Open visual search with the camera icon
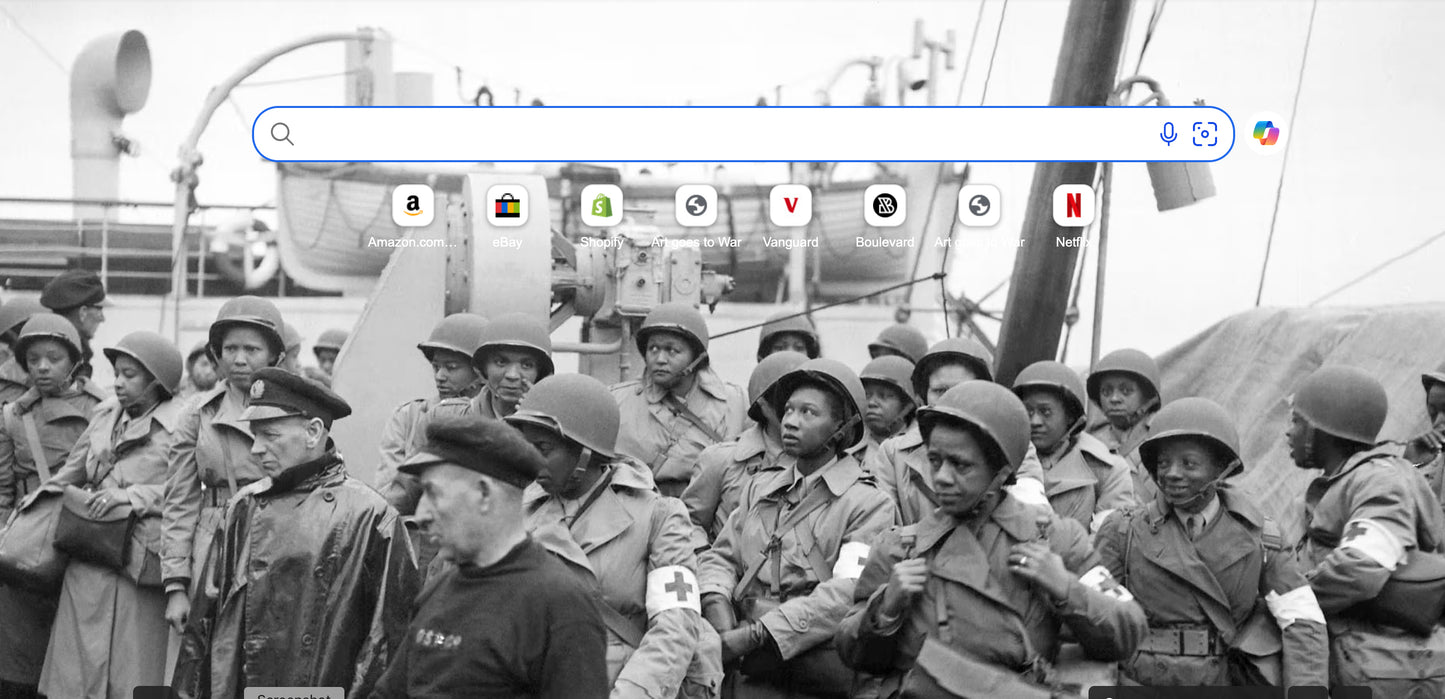Viewport: 1445px width, 699px height. tap(1205, 134)
